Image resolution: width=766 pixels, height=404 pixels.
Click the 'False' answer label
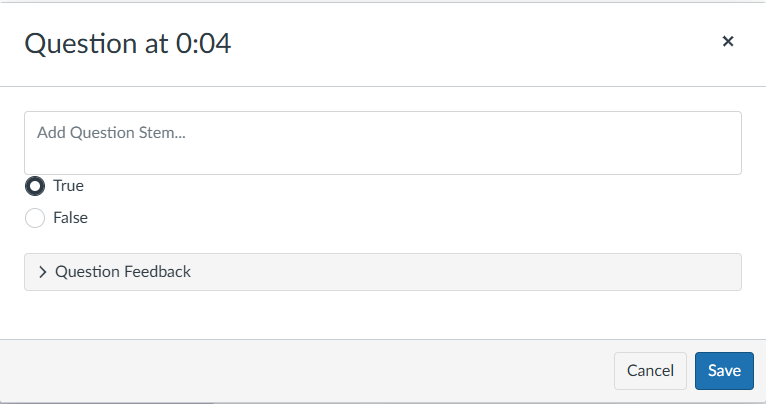(70, 217)
